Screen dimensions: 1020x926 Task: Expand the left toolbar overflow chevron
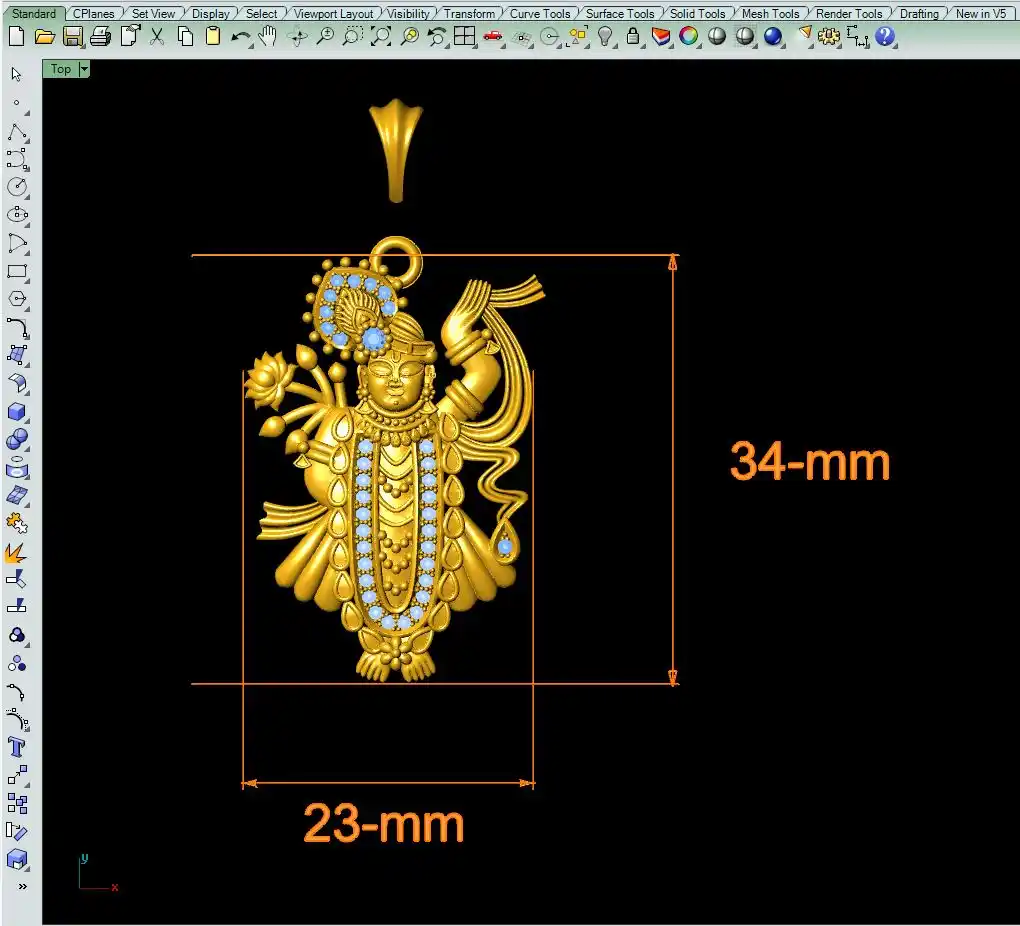click(x=22, y=886)
